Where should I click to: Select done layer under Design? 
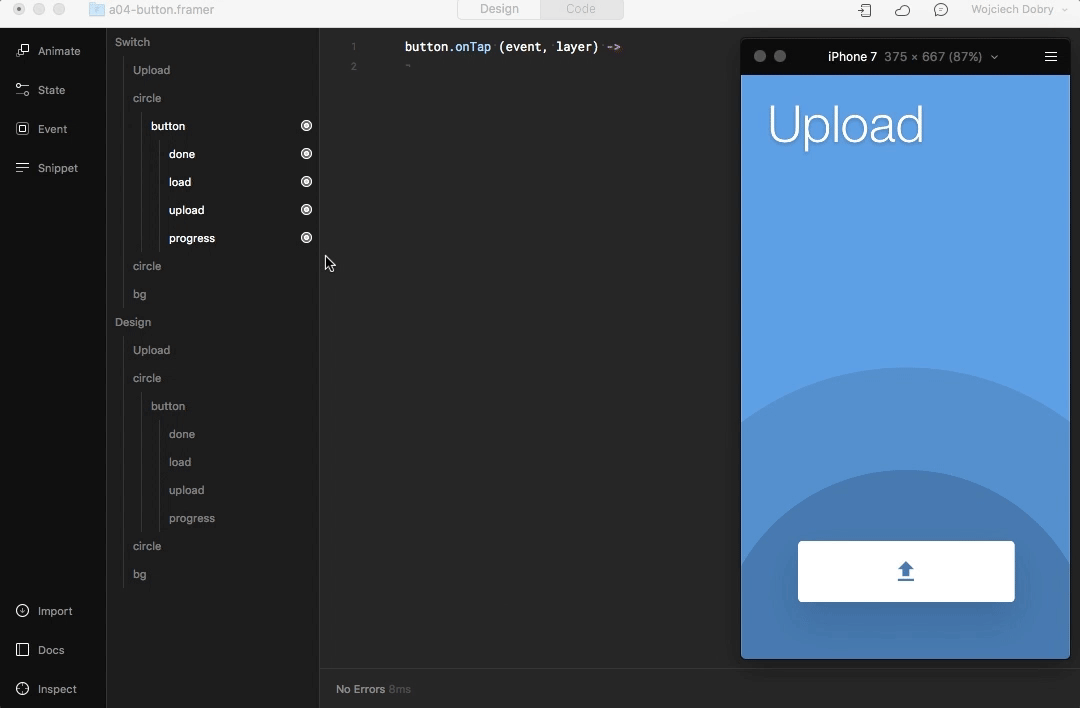coord(182,435)
